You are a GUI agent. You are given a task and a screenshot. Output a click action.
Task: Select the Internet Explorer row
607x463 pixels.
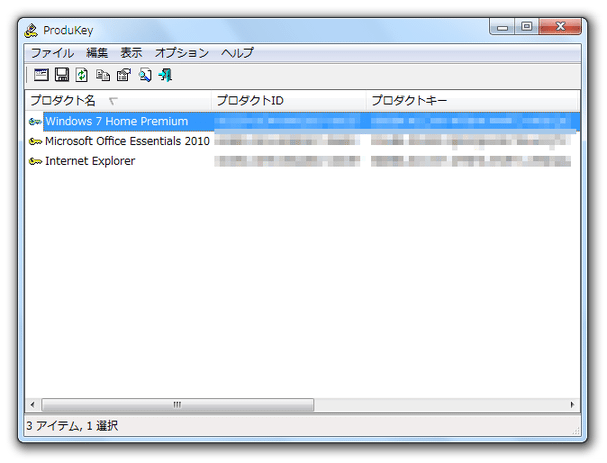[x=303, y=161]
